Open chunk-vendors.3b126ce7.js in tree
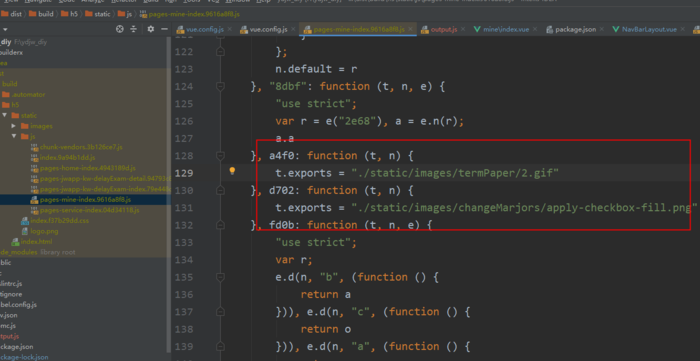This screenshot has height=361, width=700. coord(76,147)
